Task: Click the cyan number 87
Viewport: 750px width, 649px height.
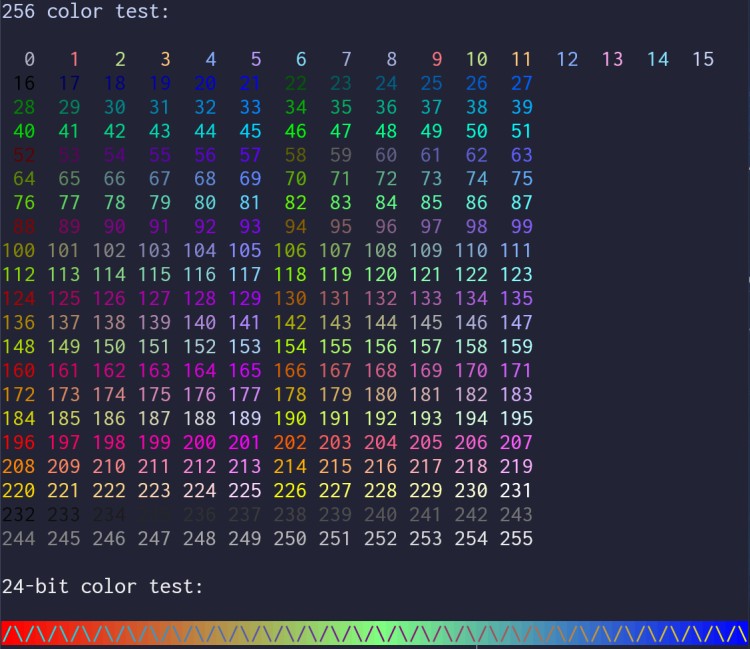Action: pyautogui.click(x=521, y=203)
